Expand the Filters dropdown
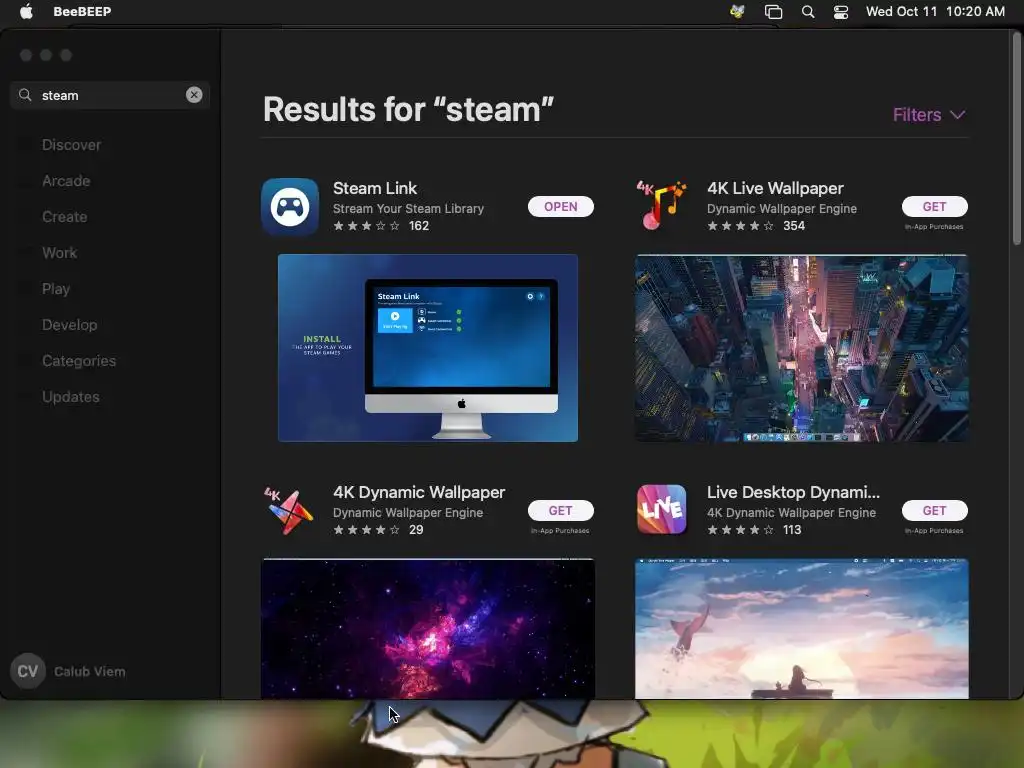Image resolution: width=1024 pixels, height=768 pixels. tap(929, 115)
